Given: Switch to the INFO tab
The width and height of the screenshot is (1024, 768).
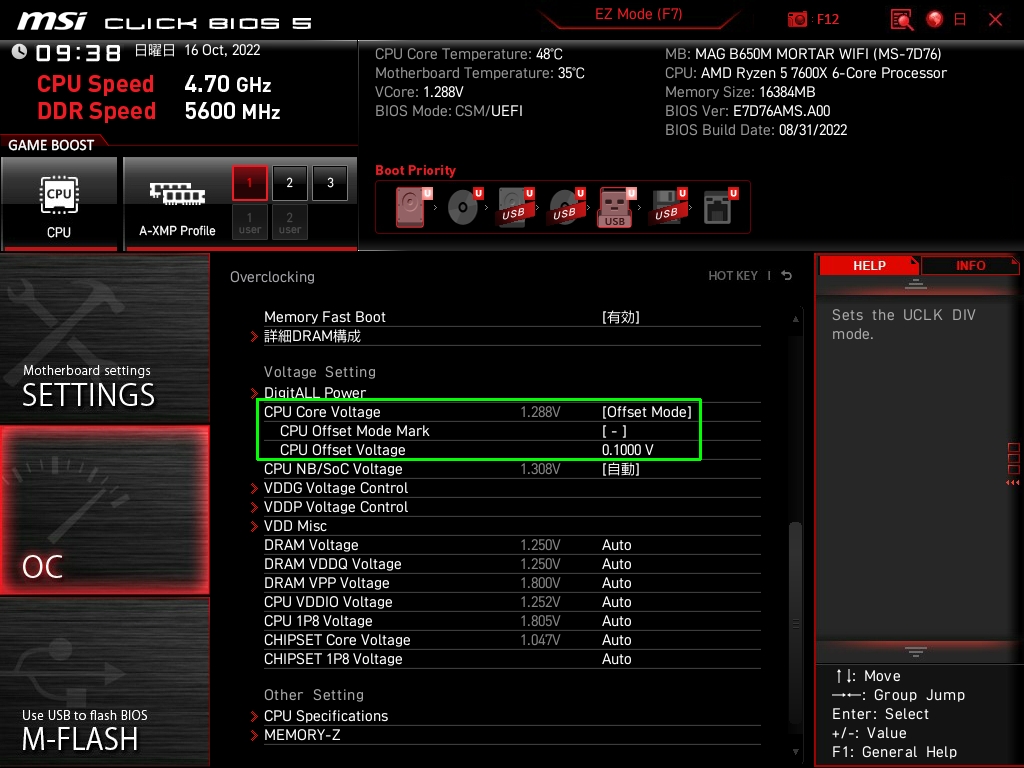Looking at the screenshot, I should coord(970,266).
